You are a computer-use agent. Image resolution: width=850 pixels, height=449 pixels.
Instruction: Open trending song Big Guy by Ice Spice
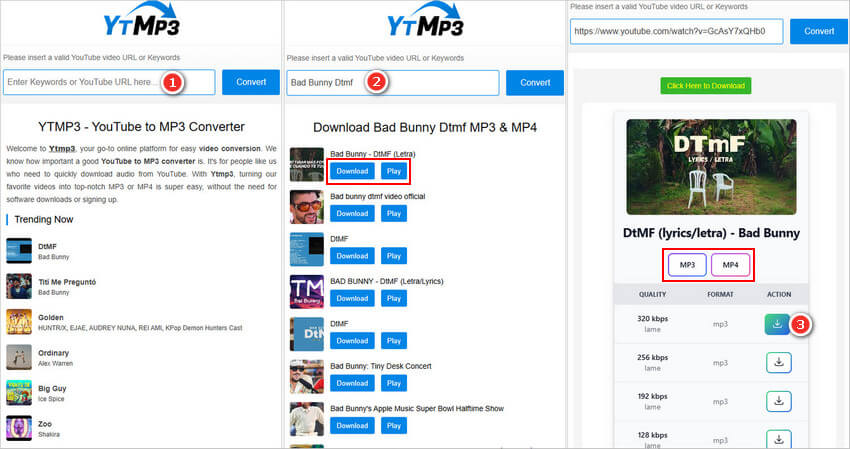(x=52, y=388)
